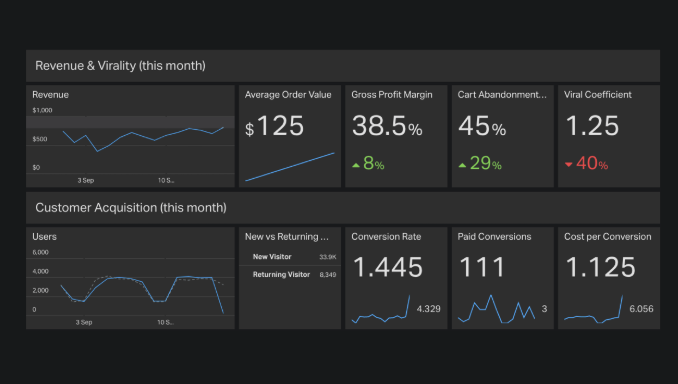Click the 3 Sep marker on Users chart
Image resolution: width=678 pixels, height=384 pixels.
pyautogui.click(x=84, y=322)
